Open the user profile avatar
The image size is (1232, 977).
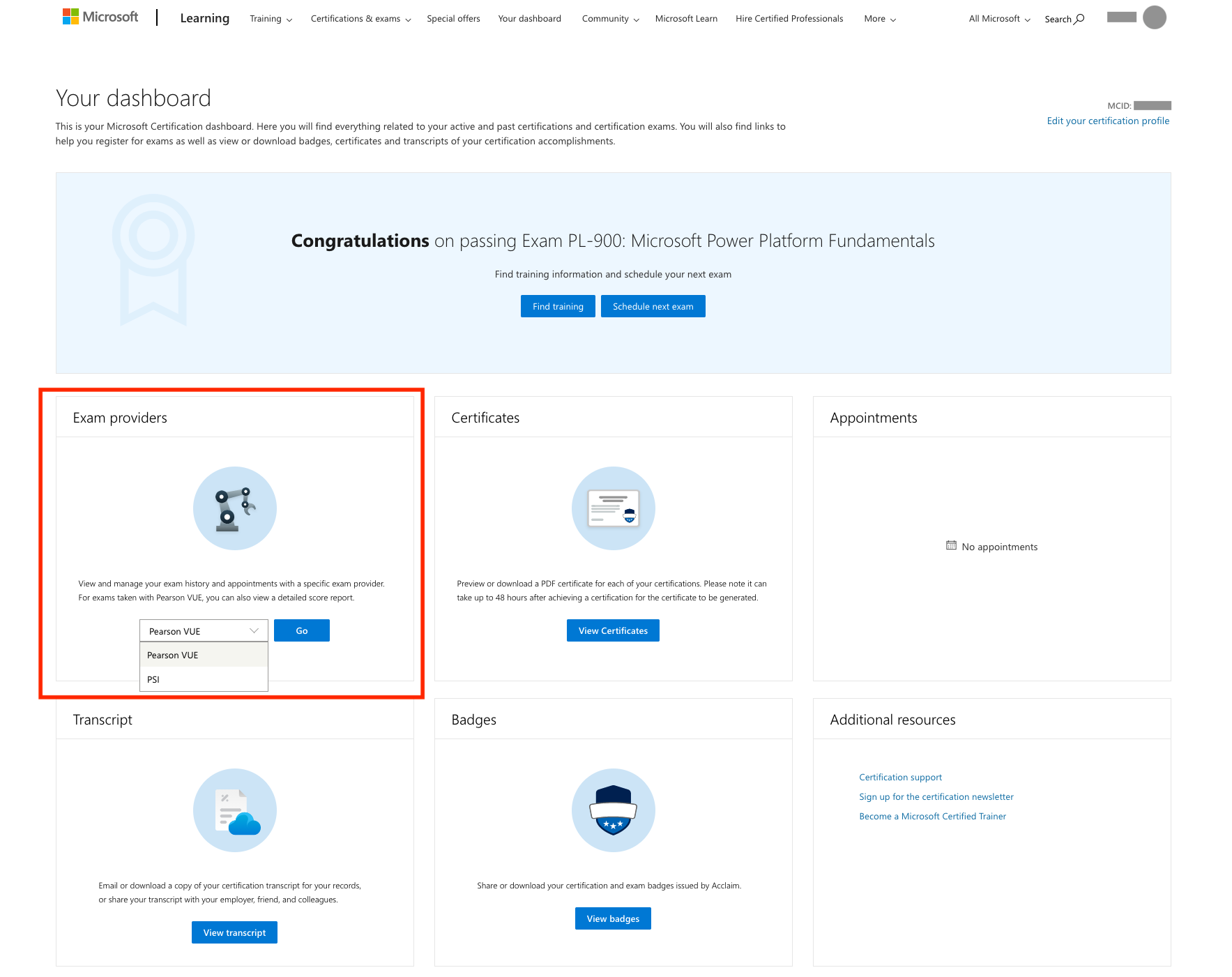click(1155, 17)
